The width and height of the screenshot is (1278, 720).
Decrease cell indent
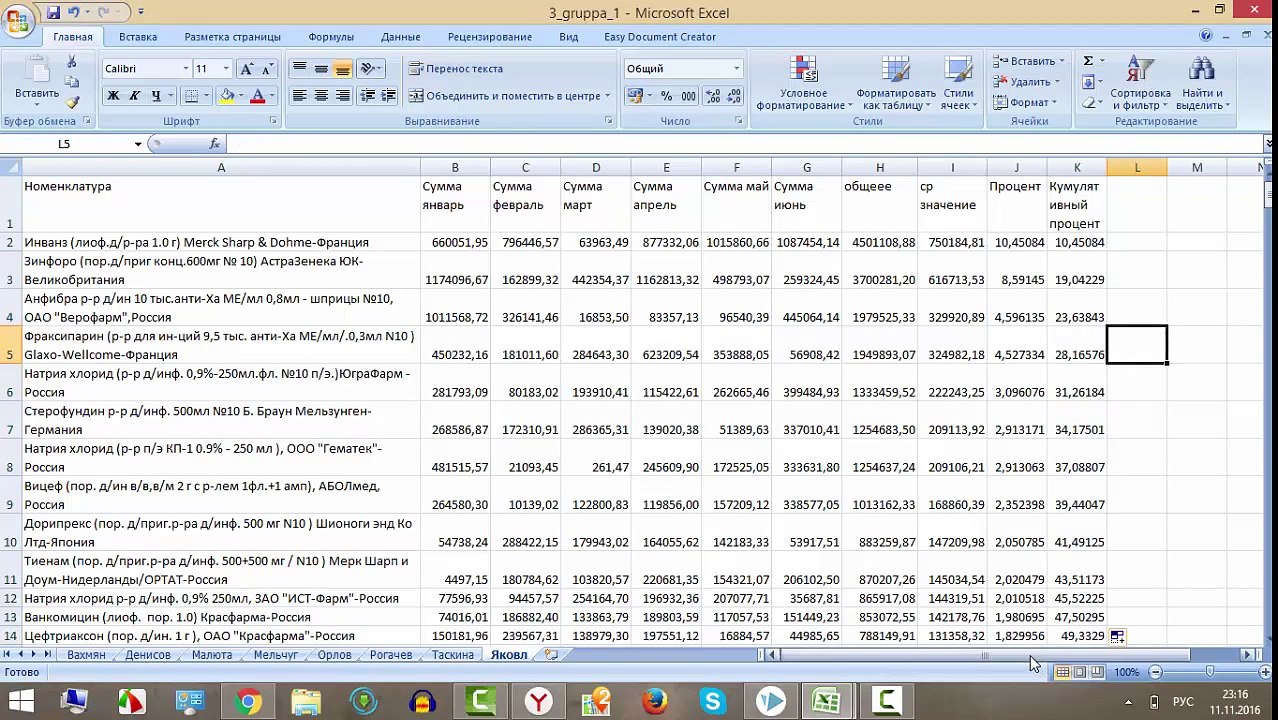point(367,96)
